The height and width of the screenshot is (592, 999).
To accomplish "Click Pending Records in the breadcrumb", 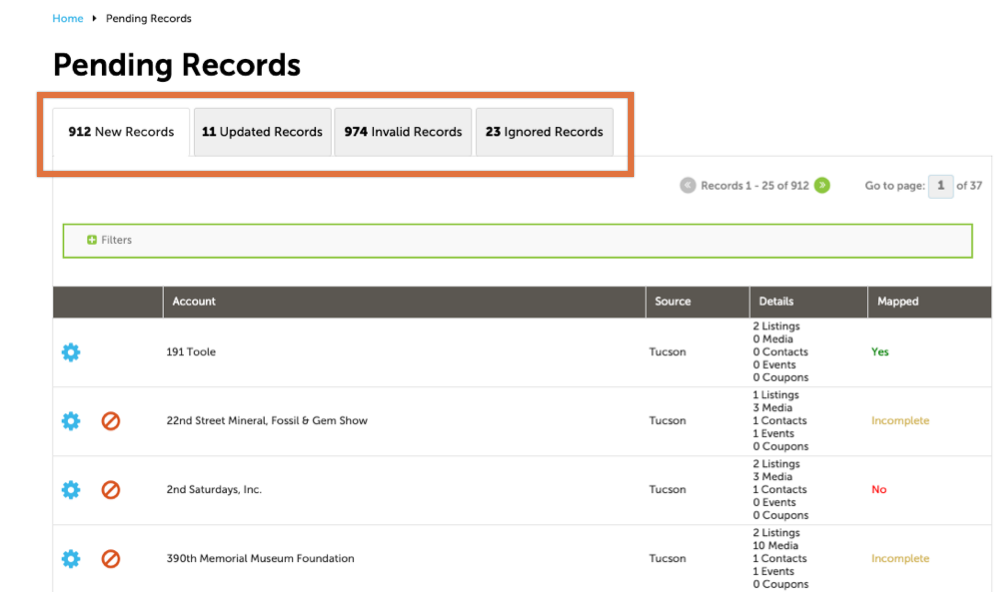I will 148,18.
